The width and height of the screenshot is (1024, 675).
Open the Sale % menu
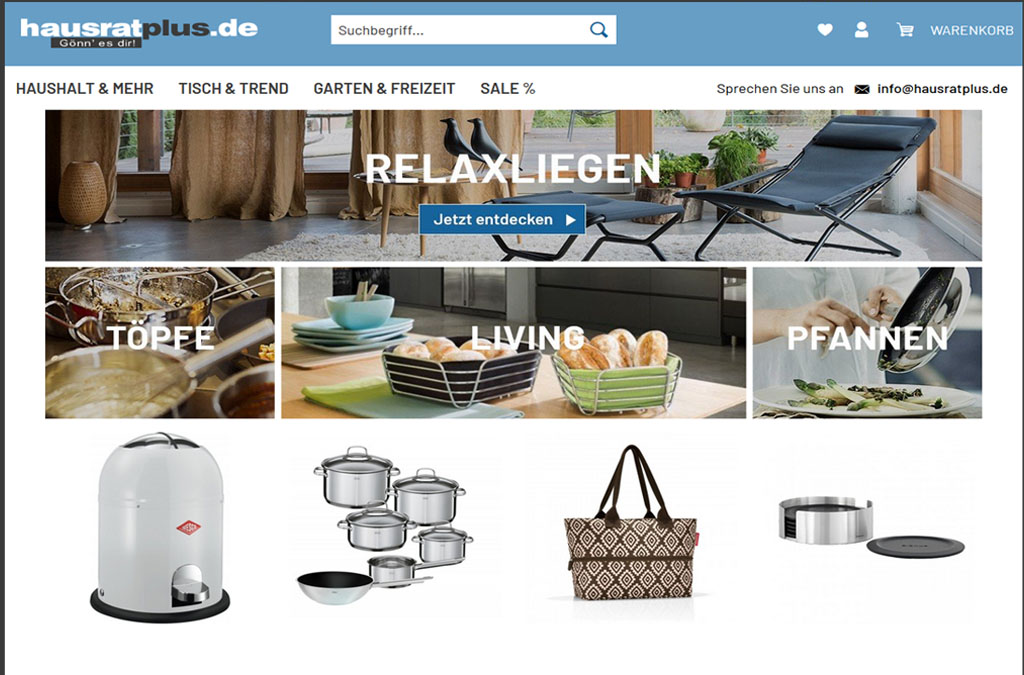pos(507,89)
